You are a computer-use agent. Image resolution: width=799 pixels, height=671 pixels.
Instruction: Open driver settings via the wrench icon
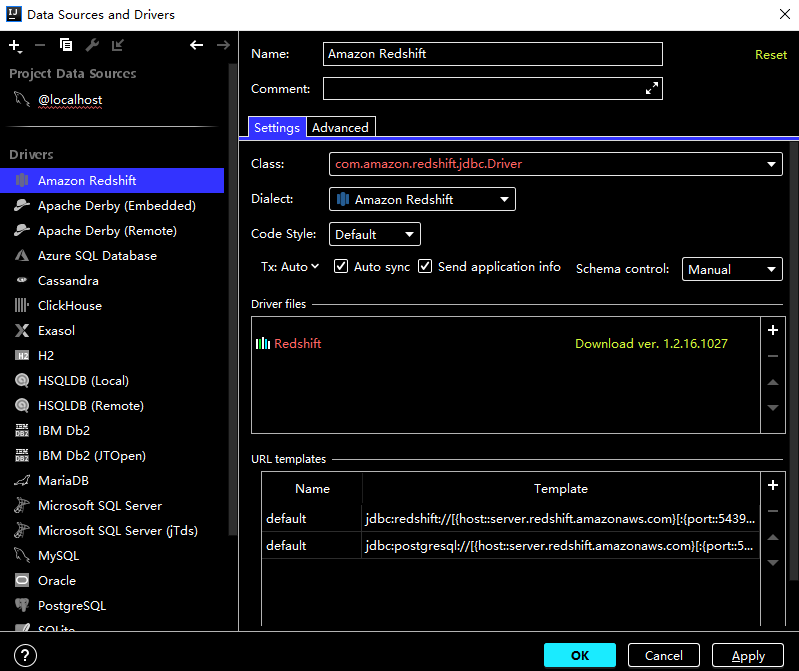(92, 45)
